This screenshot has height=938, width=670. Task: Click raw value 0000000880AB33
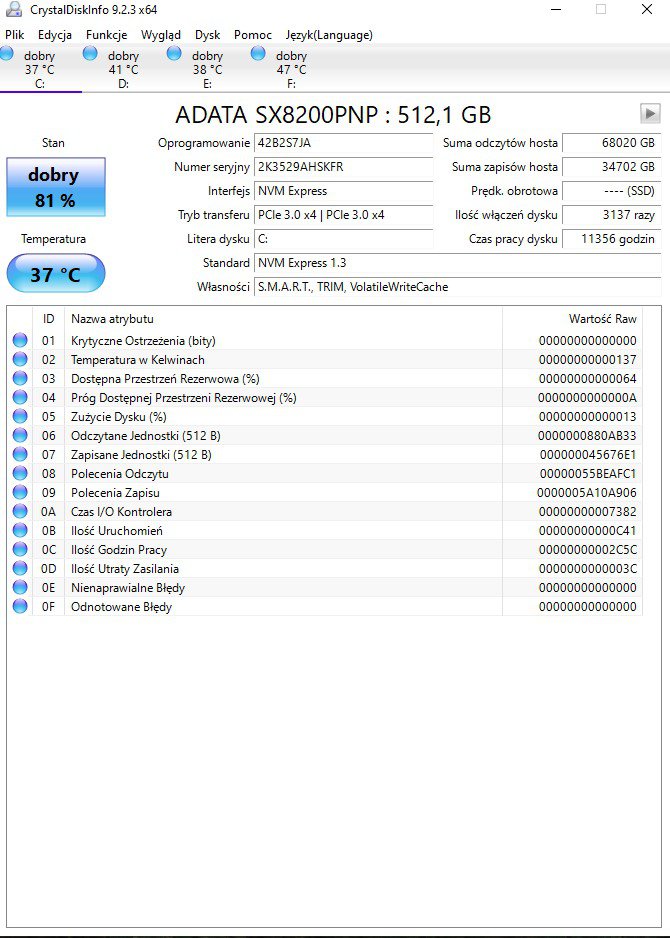pyautogui.click(x=587, y=436)
